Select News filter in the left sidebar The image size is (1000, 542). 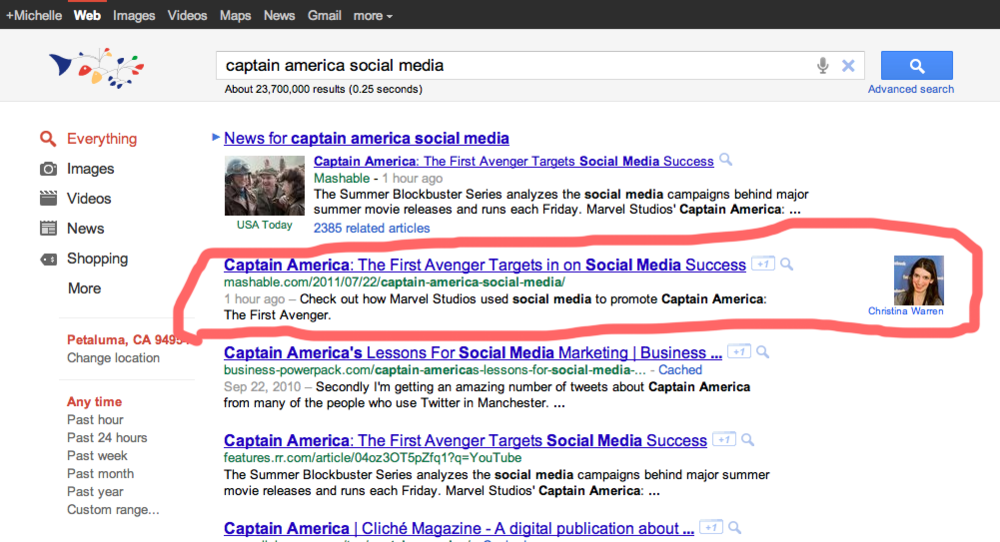pos(85,228)
